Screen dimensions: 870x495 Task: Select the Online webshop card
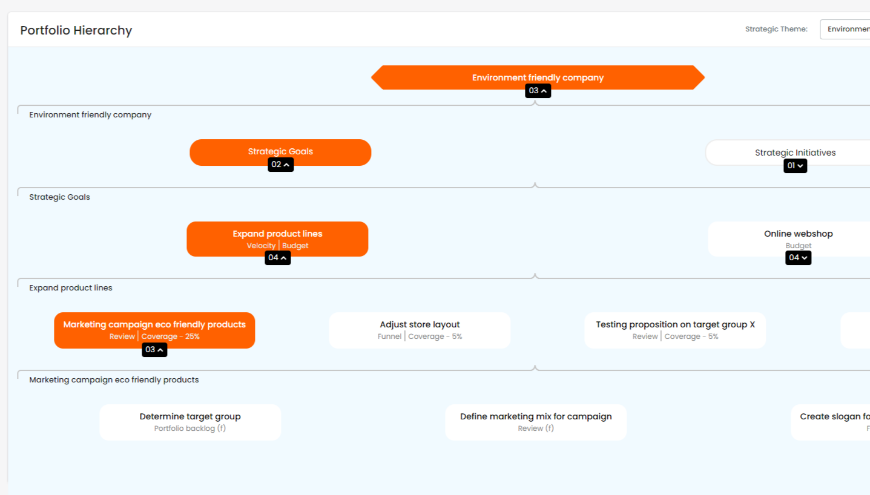pyautogui.click(x=789, y=239)
